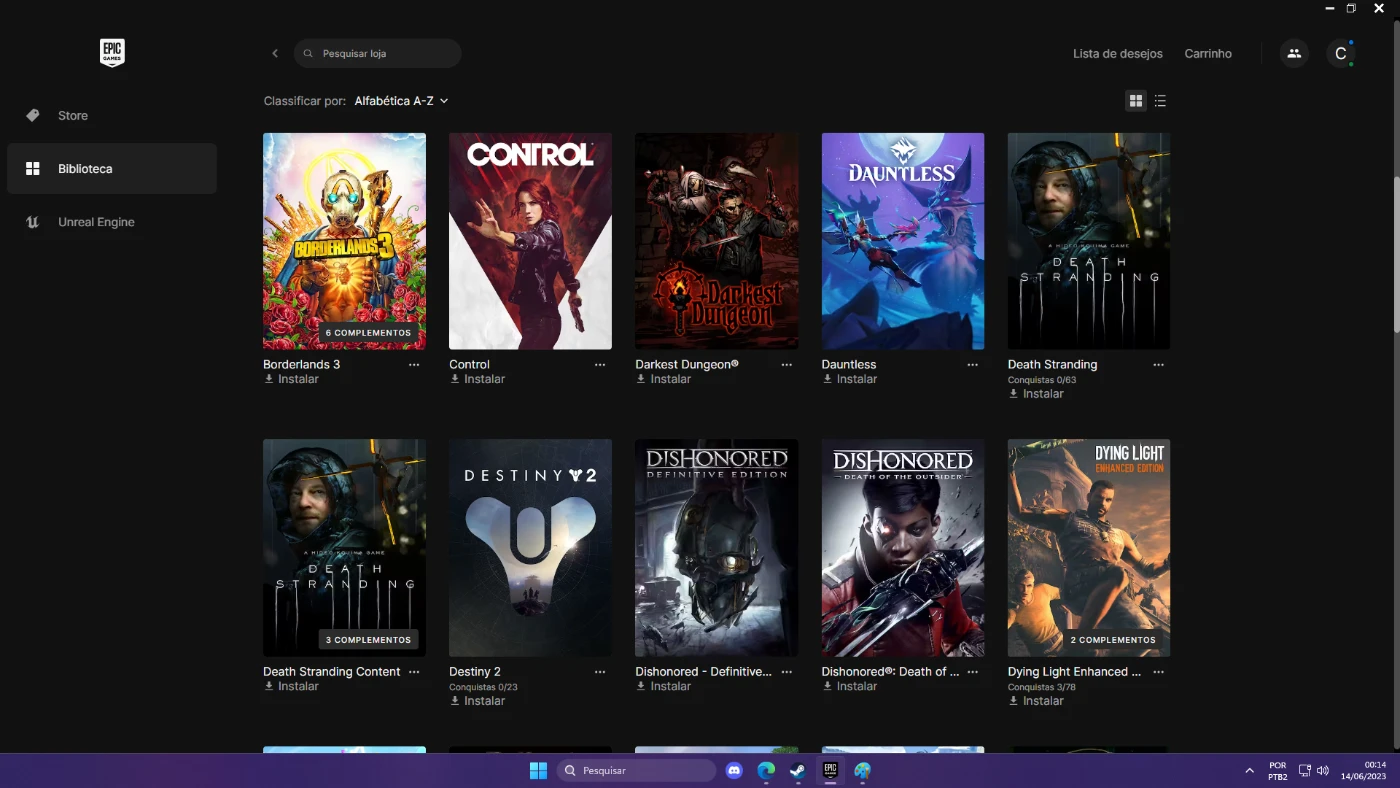The height and width of the screenshot is (788, 1400).
Task: Install Control
Action: pyautogui.click(x=477, y=379)
